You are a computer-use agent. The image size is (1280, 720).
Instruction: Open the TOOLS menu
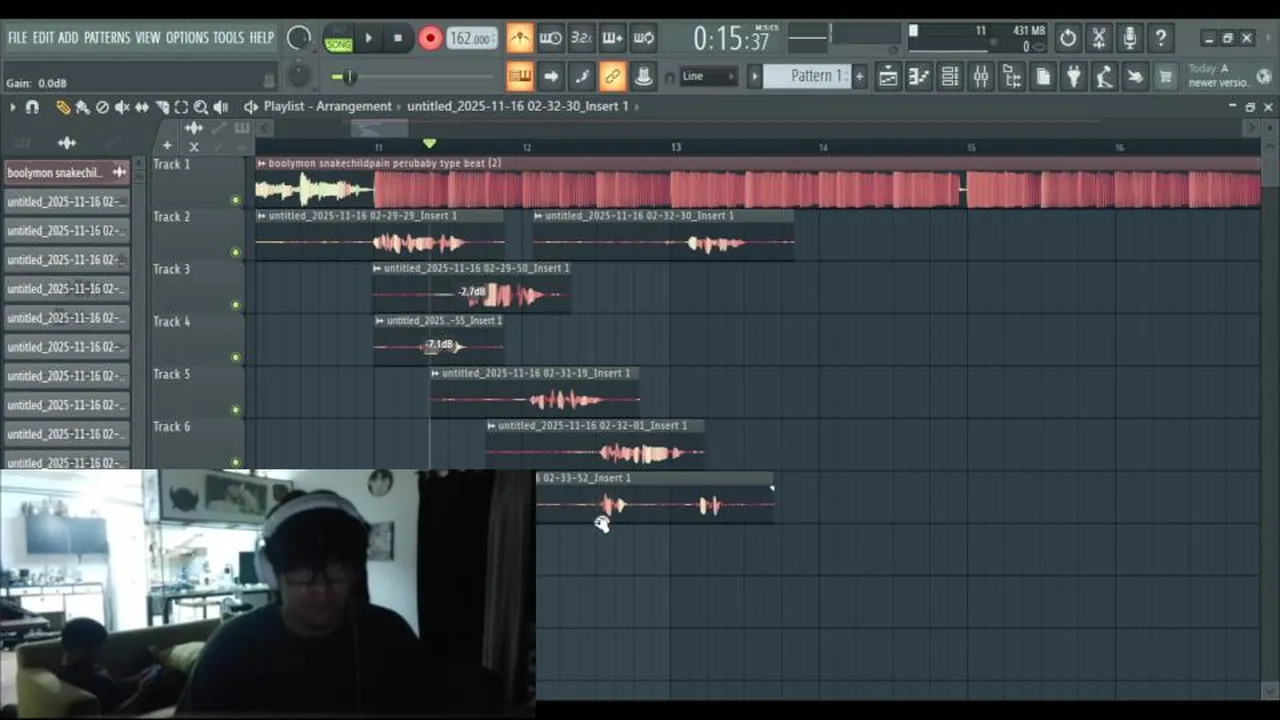[x=228, y=38]
